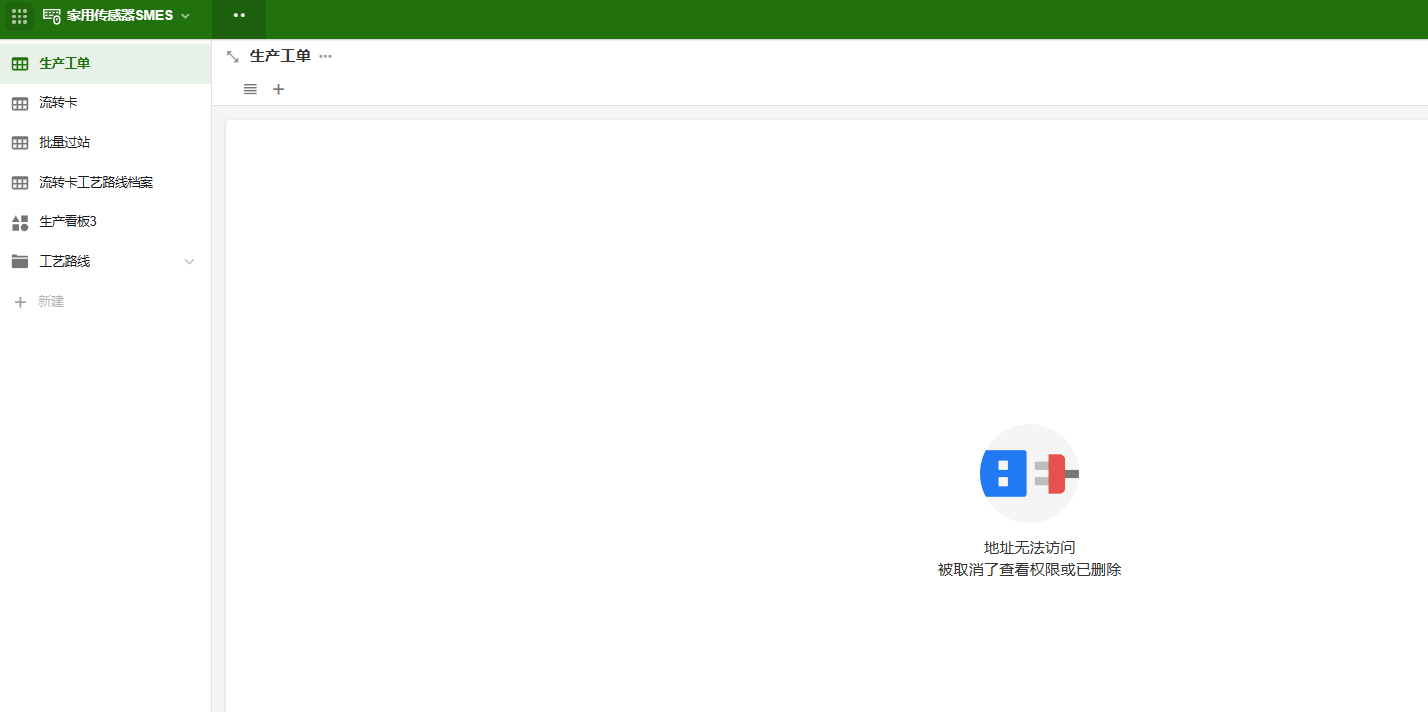Viewport: 1428px width, 712px height.
Task: Click the 地址无法访问 error message
Action: tap(1029, 548)
